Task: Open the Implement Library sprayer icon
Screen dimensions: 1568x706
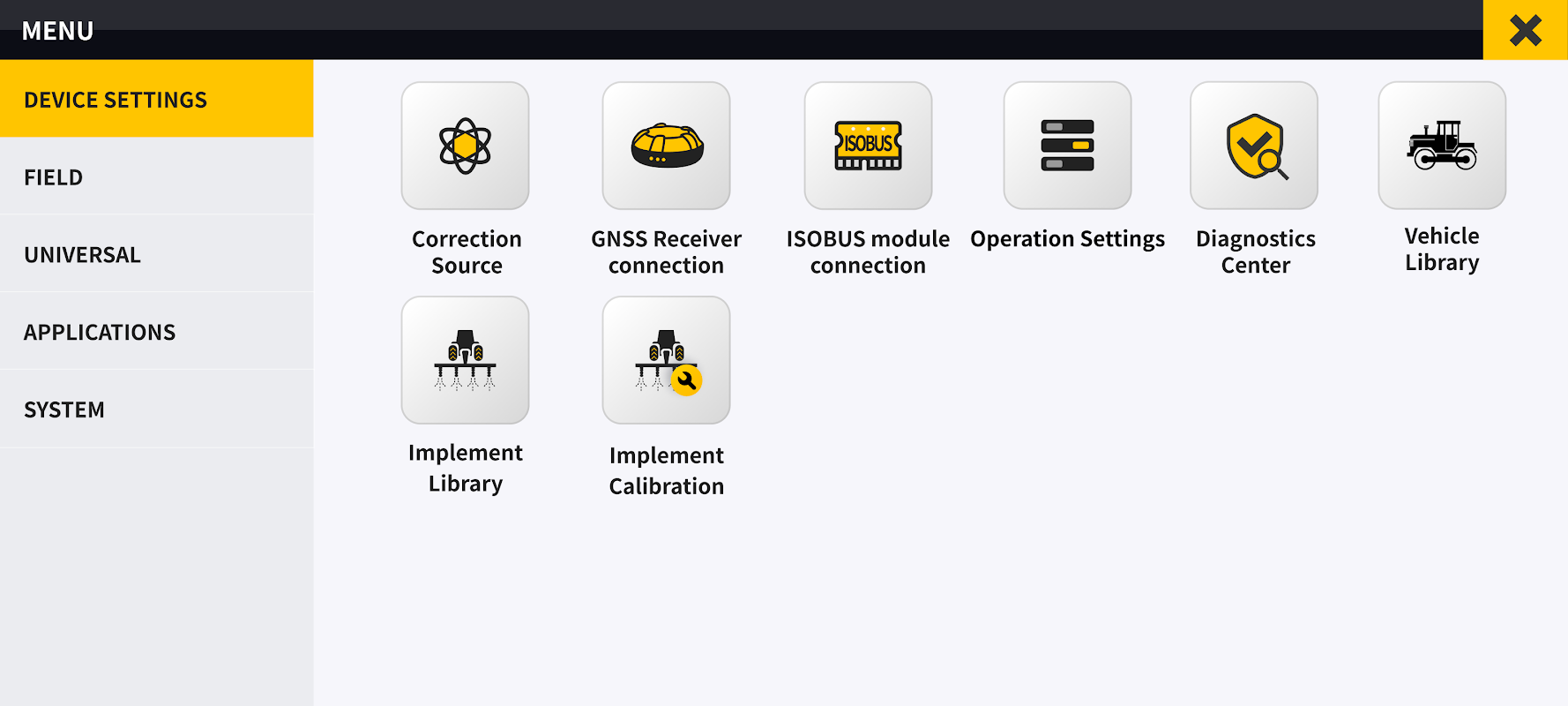Action: [x=465, y=360]
